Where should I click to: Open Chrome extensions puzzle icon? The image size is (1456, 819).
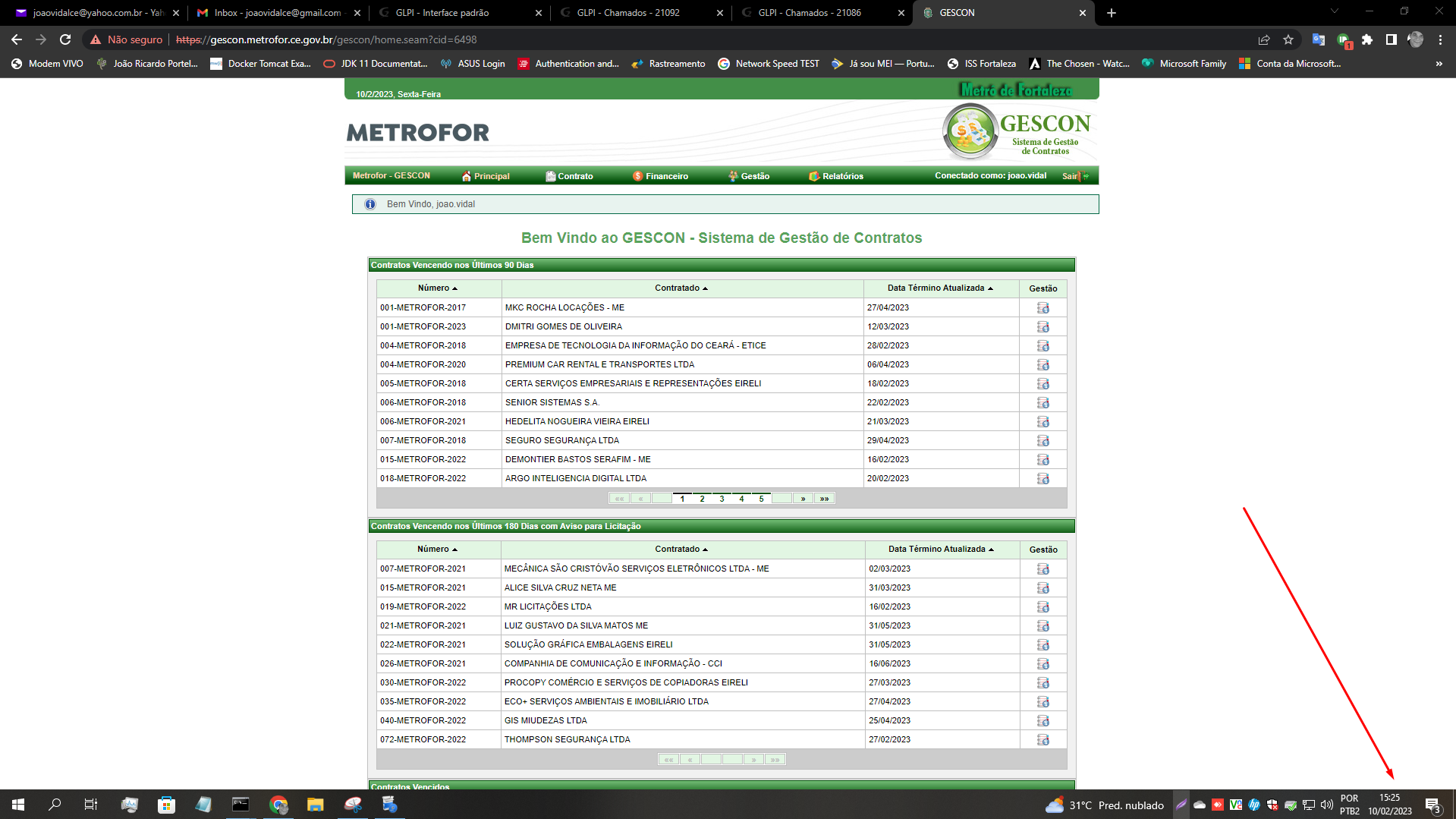click(1367, 39)
